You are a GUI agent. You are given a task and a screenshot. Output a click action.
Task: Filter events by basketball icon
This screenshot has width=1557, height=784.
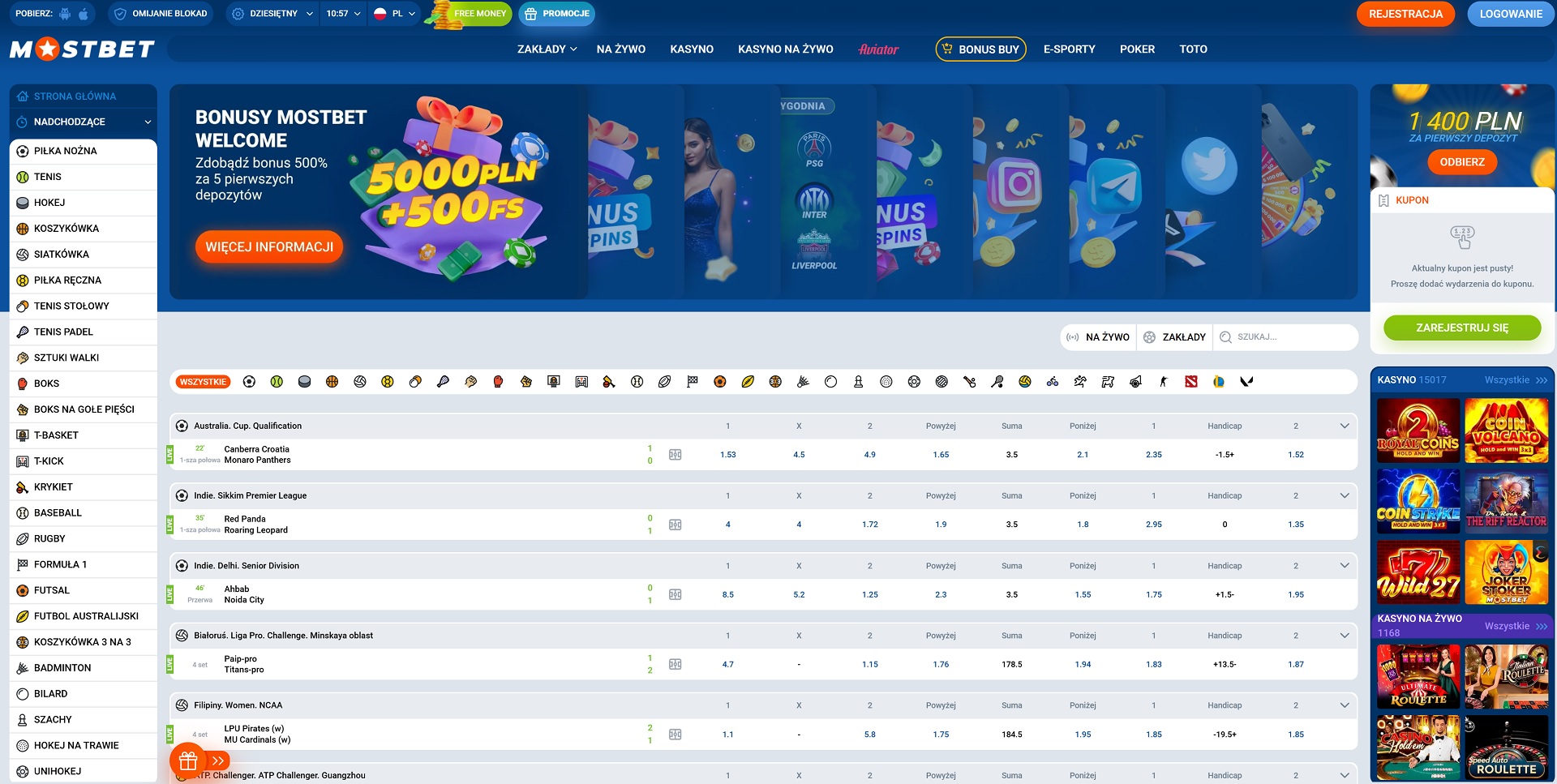pos(332,382)
